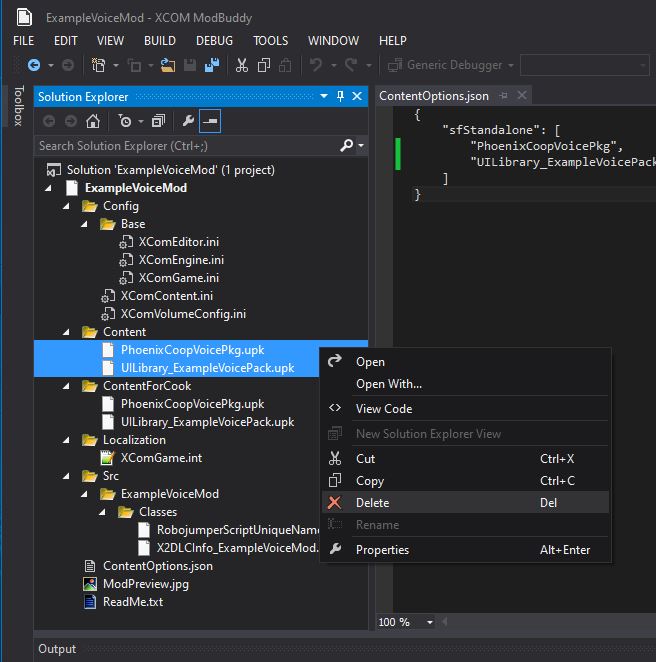Click the Add New Item toolbar icon
This screenshot has height=662, width=656.
click(x=135, y=65)
